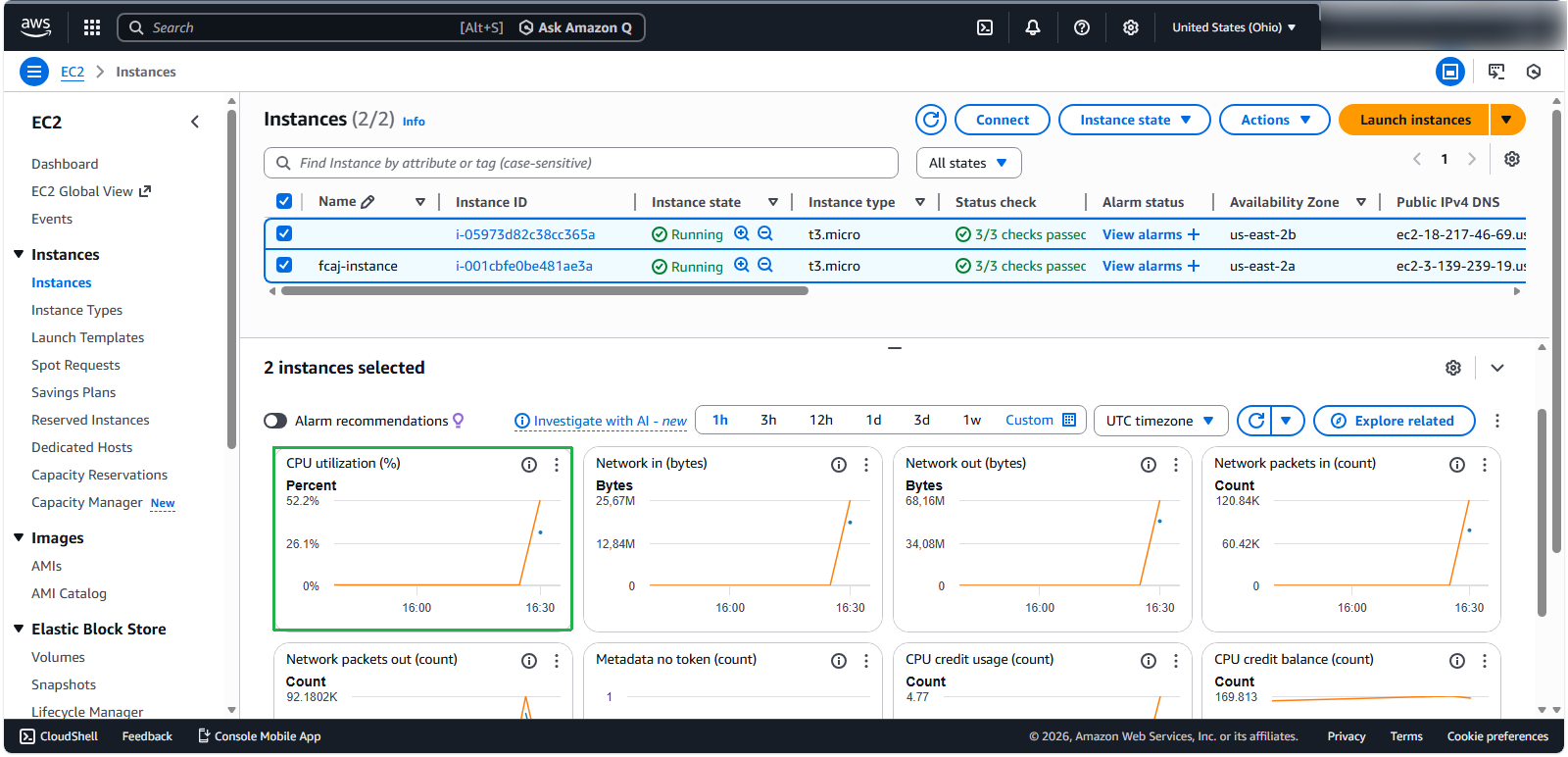This screenshot has height=757, width=1568.
Task: Uncheck instance i-05973d82c38cc365a checkbox
Action: click(284, 233)
